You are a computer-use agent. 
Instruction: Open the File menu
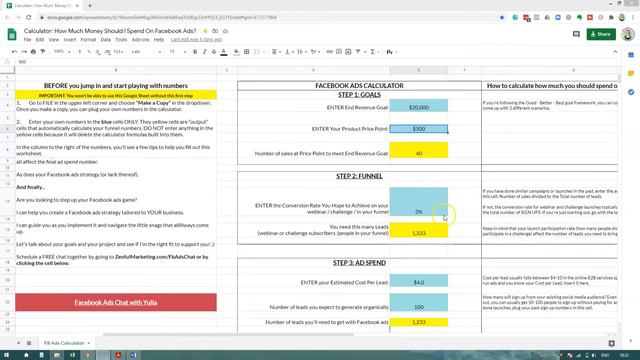click(x=27, y=40)
